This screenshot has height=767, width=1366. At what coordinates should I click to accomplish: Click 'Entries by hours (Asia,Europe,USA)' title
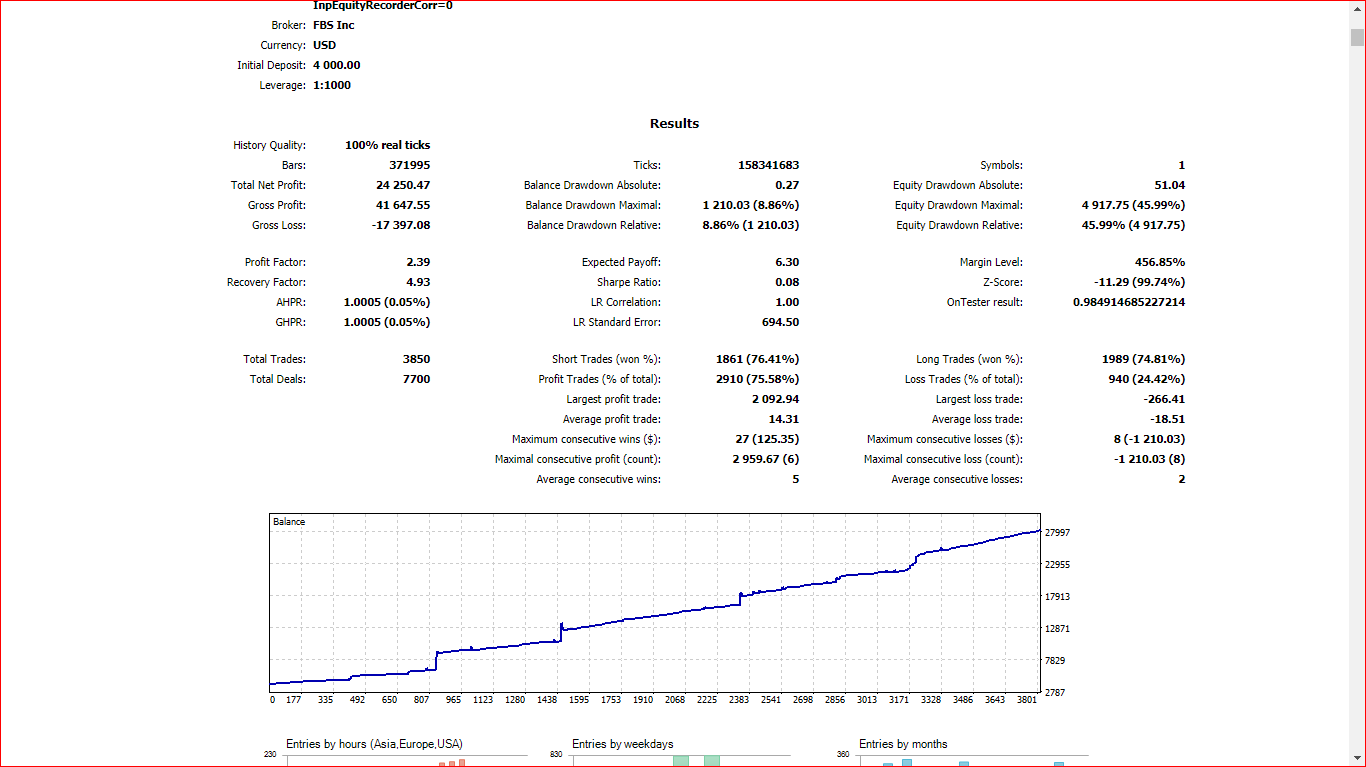point(374,744)
